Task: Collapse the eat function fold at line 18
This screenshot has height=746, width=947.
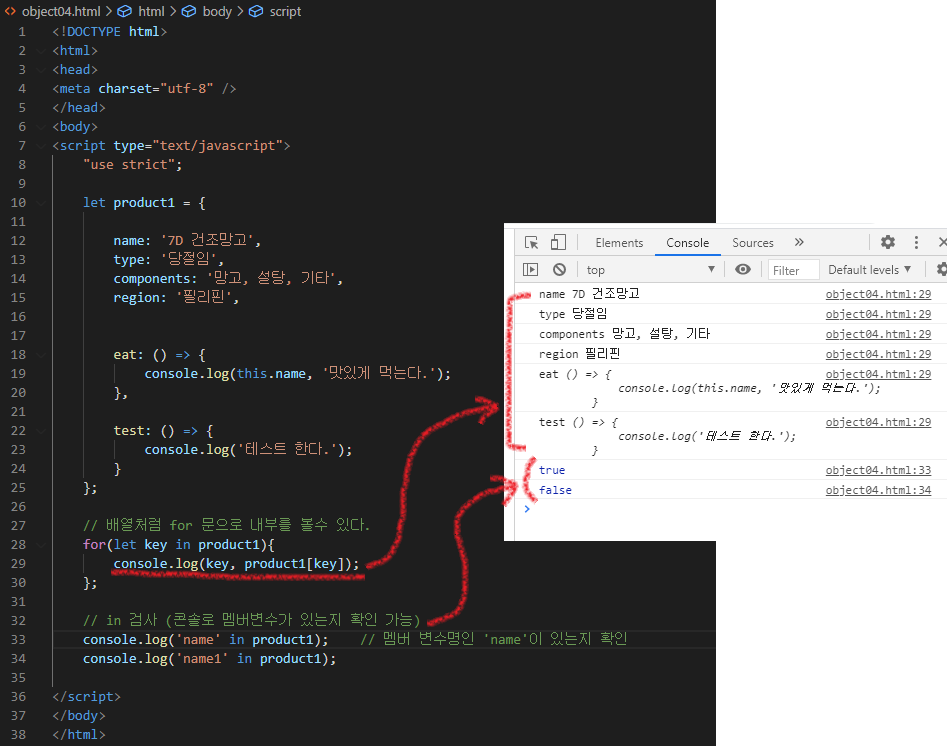Action: point(40,355)
